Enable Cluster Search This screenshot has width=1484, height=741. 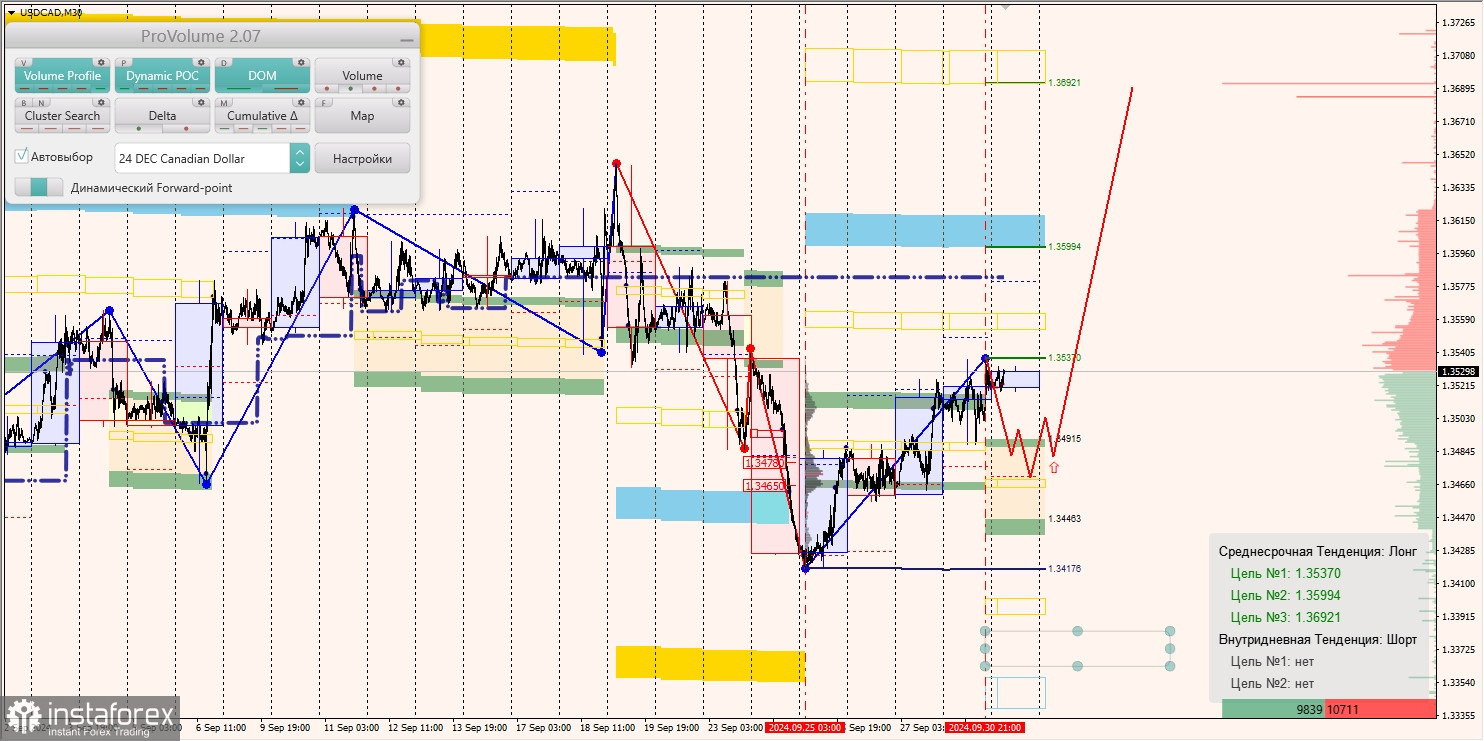coord(62,116)
